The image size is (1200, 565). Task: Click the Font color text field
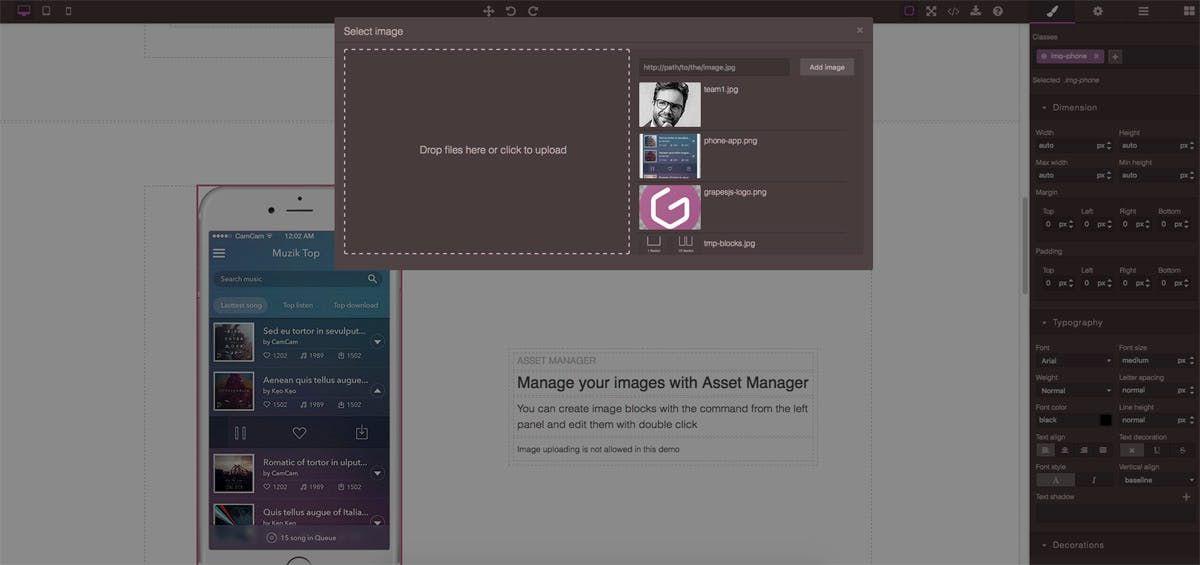coord(1067,420)
